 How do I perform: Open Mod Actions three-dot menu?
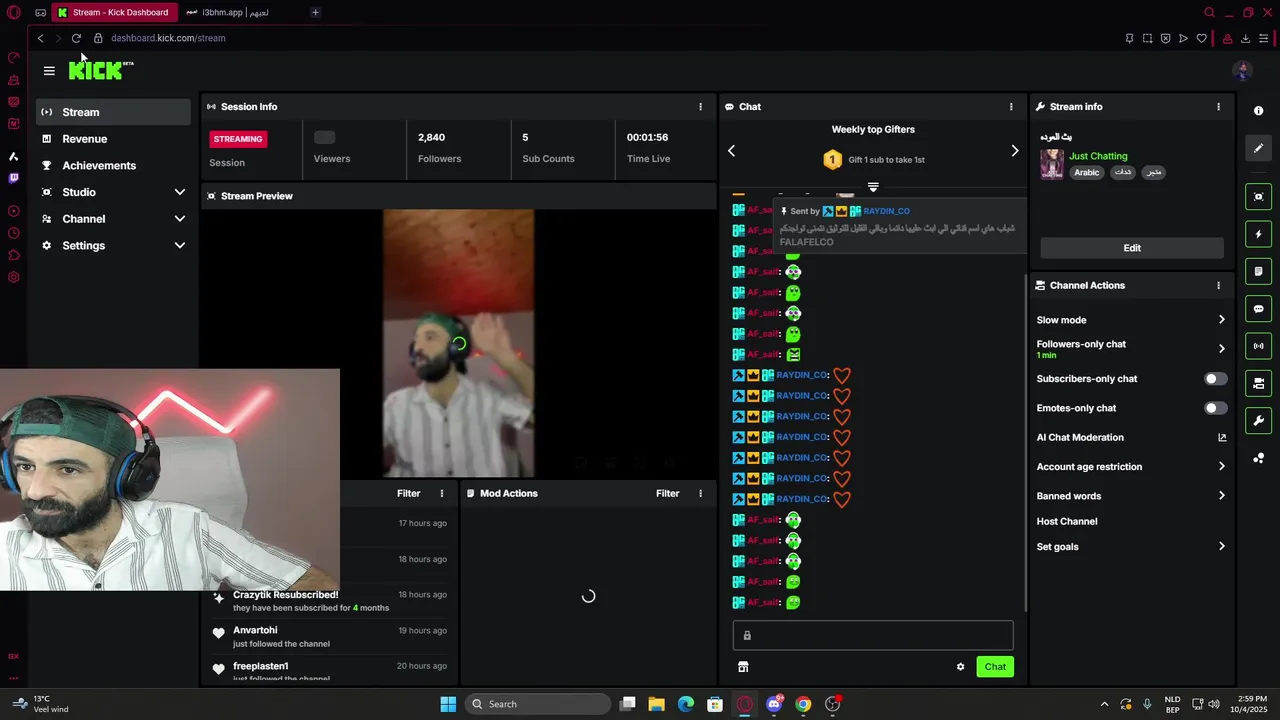click(x=700, y=494)
